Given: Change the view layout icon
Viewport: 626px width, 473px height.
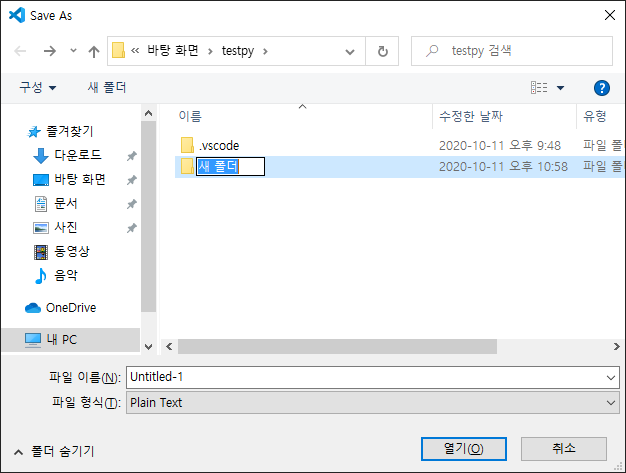Looking at the screenshot, I should [x=539, y=87].
